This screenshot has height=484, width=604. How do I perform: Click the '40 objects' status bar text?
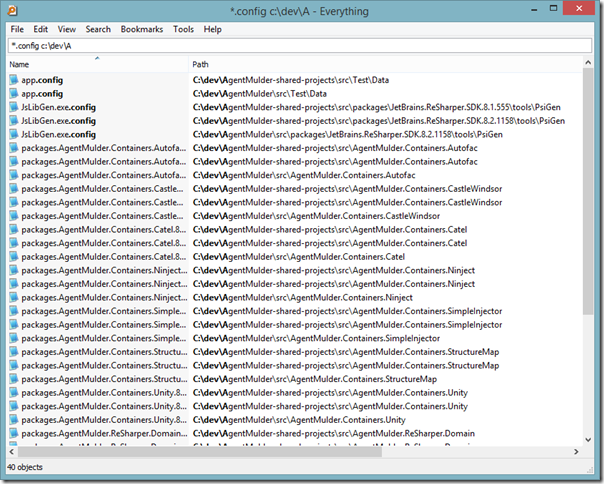(25, 467)
